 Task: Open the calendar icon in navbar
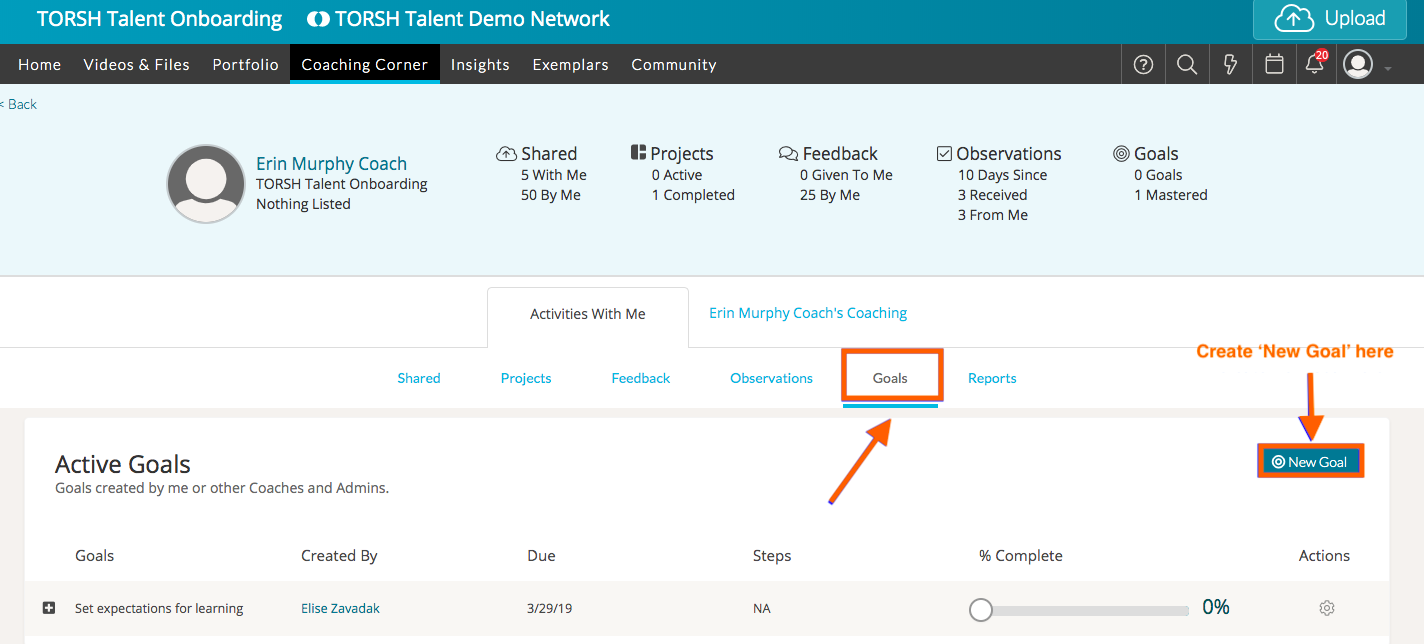click(1274, 65)
